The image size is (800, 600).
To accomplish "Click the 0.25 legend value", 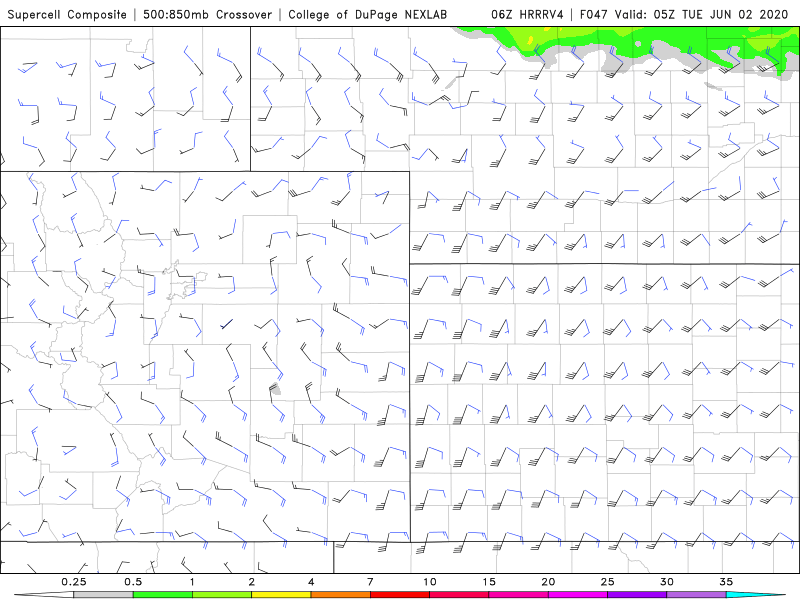I will pyautogui.click(x=73, y=582).
